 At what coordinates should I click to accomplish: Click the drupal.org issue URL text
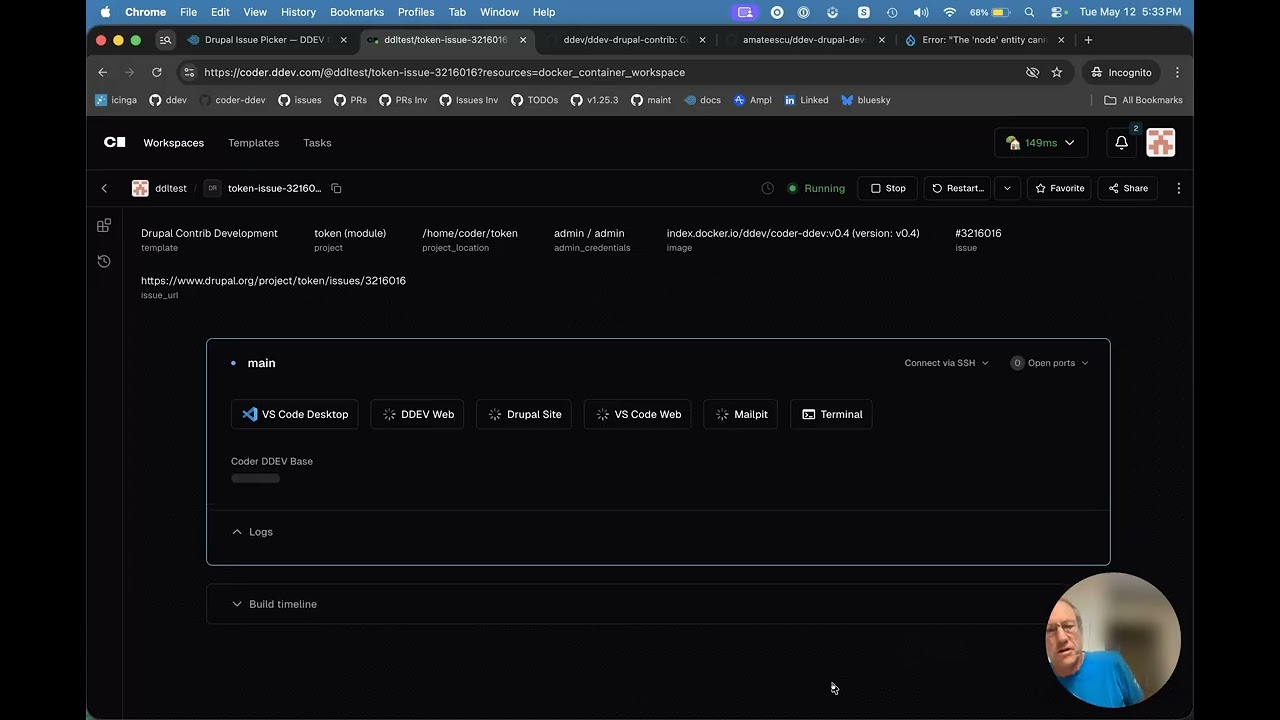273,281
